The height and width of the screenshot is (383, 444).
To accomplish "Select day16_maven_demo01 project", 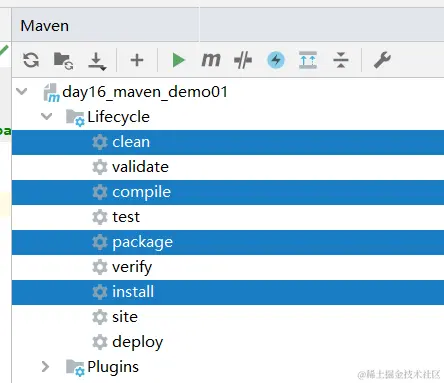I will point(145,92).
